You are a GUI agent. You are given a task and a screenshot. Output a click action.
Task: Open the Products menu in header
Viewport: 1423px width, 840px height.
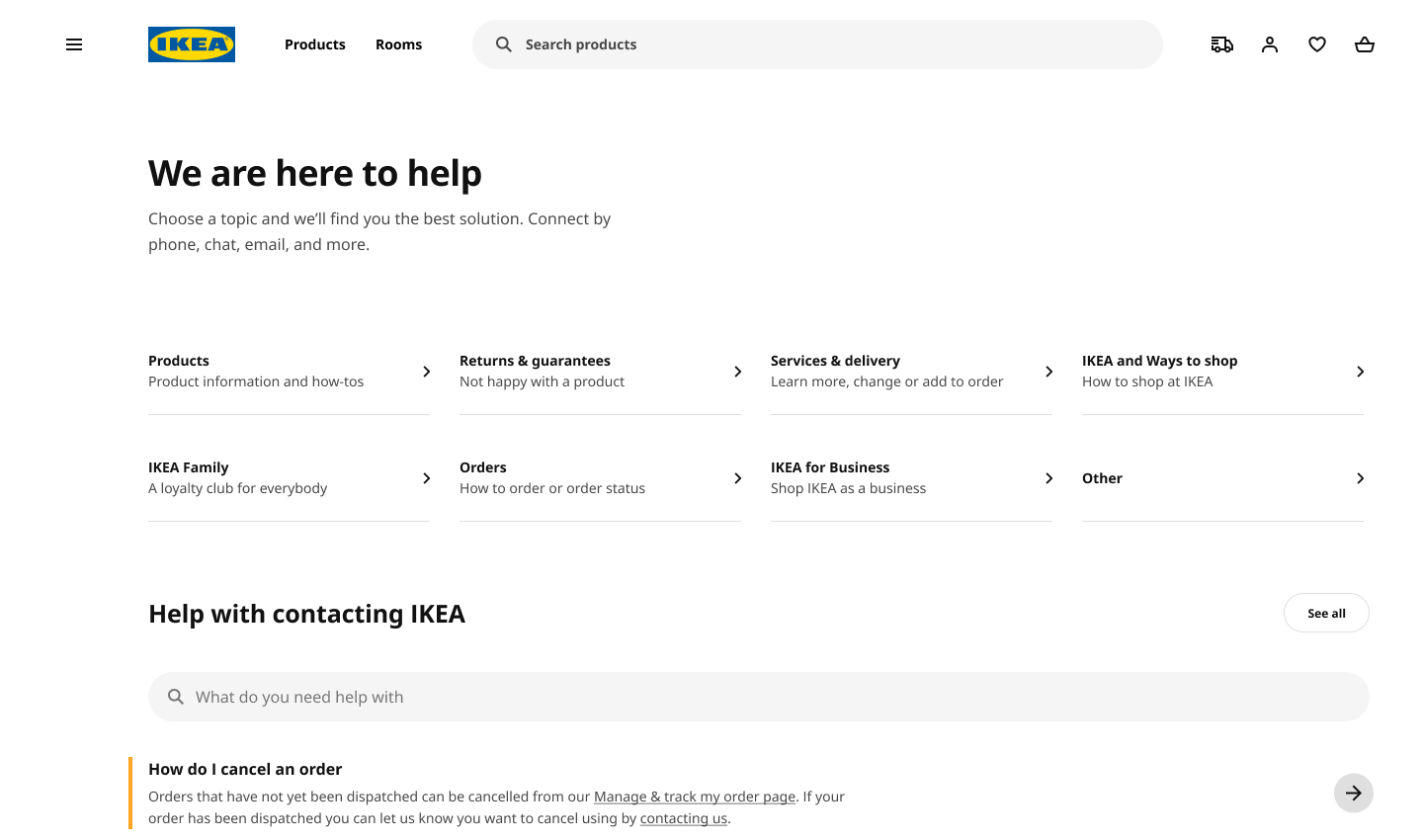tap(315, 44)
